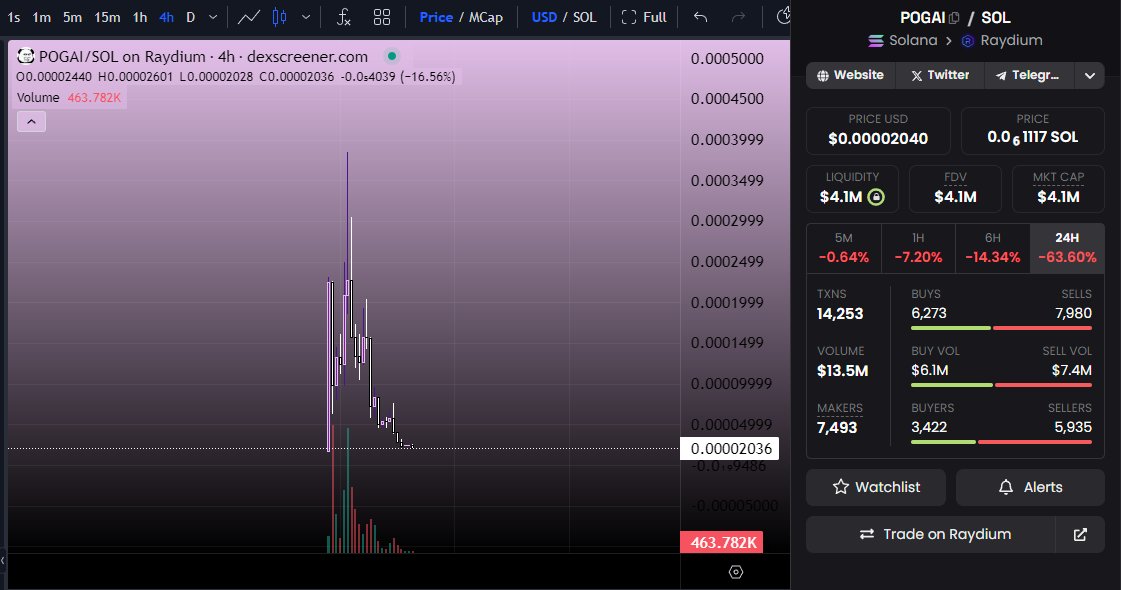Select the 15m timeframe

click(x=107, y=17)
